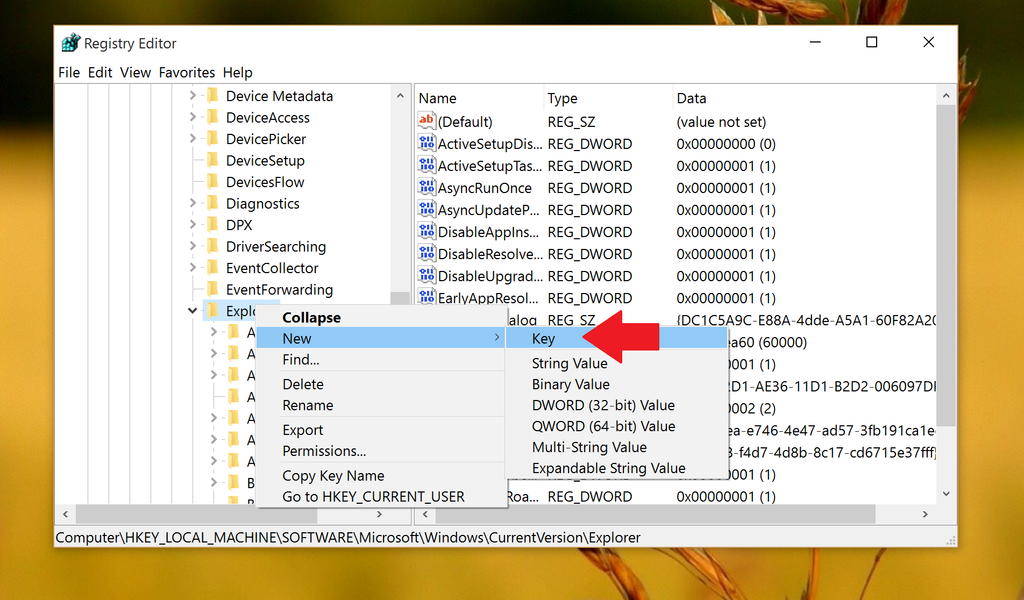Select Multi-String Value
Screen dimensions: 1024x600
click(x=616, y=447)
